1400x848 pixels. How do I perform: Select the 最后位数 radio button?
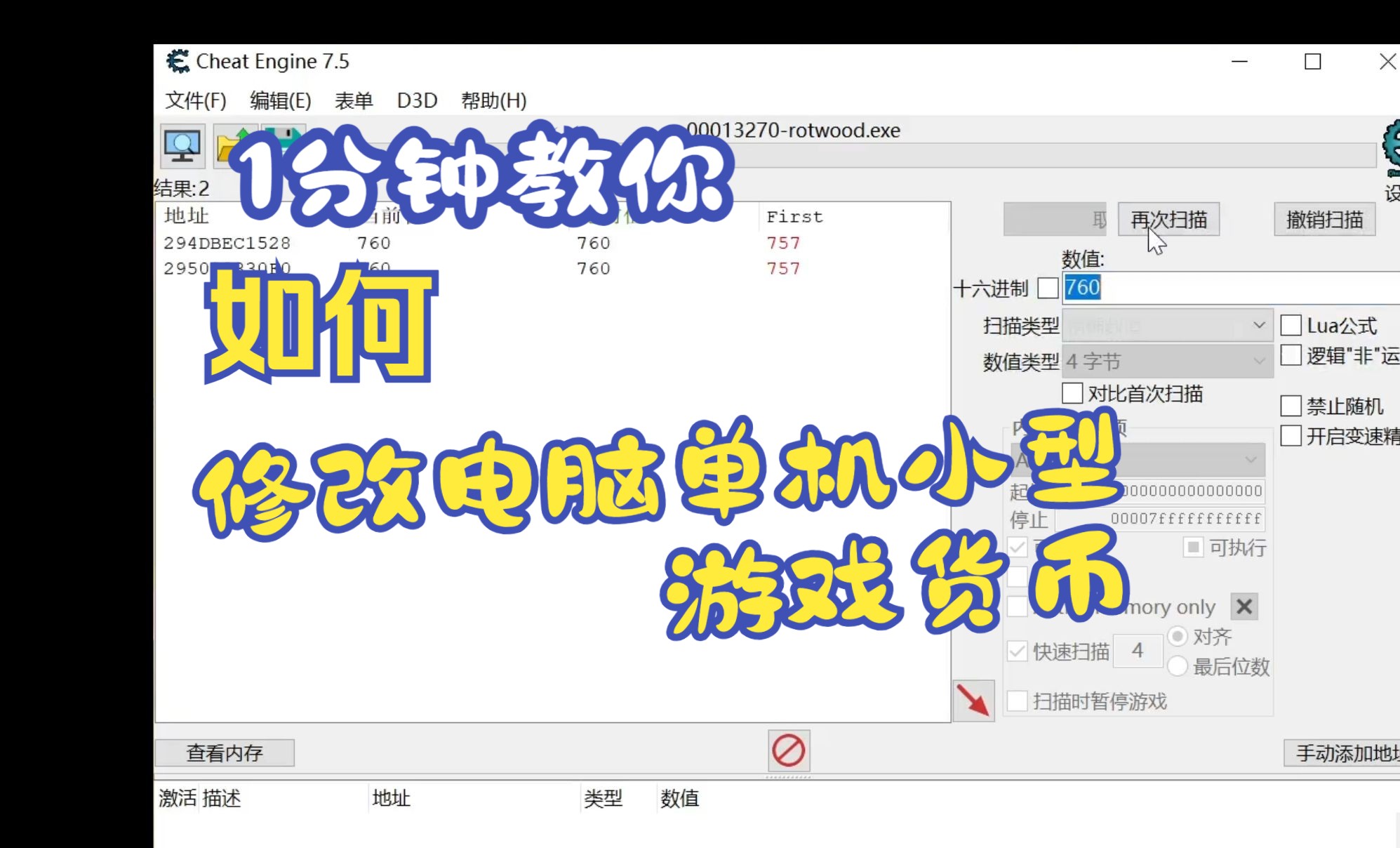(1178, 666)
